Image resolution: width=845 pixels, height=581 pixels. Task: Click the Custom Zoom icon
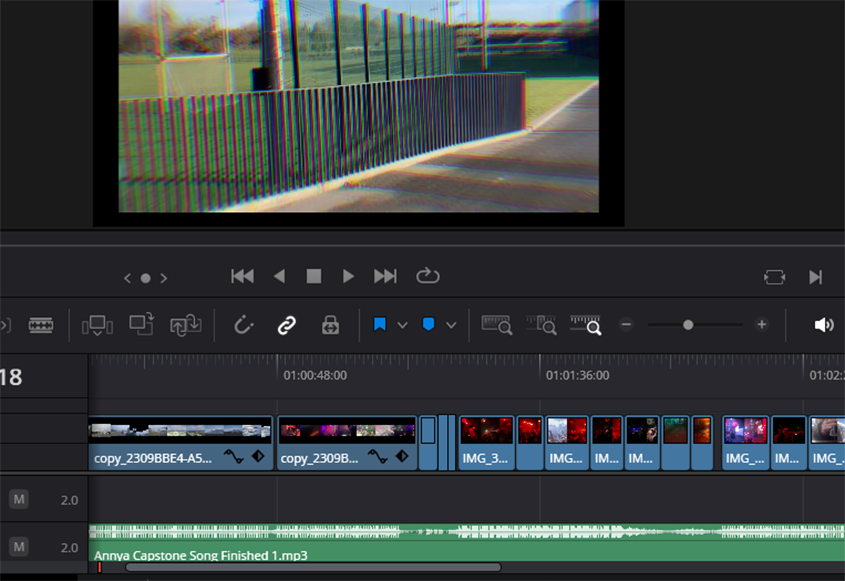click(586, 325)
